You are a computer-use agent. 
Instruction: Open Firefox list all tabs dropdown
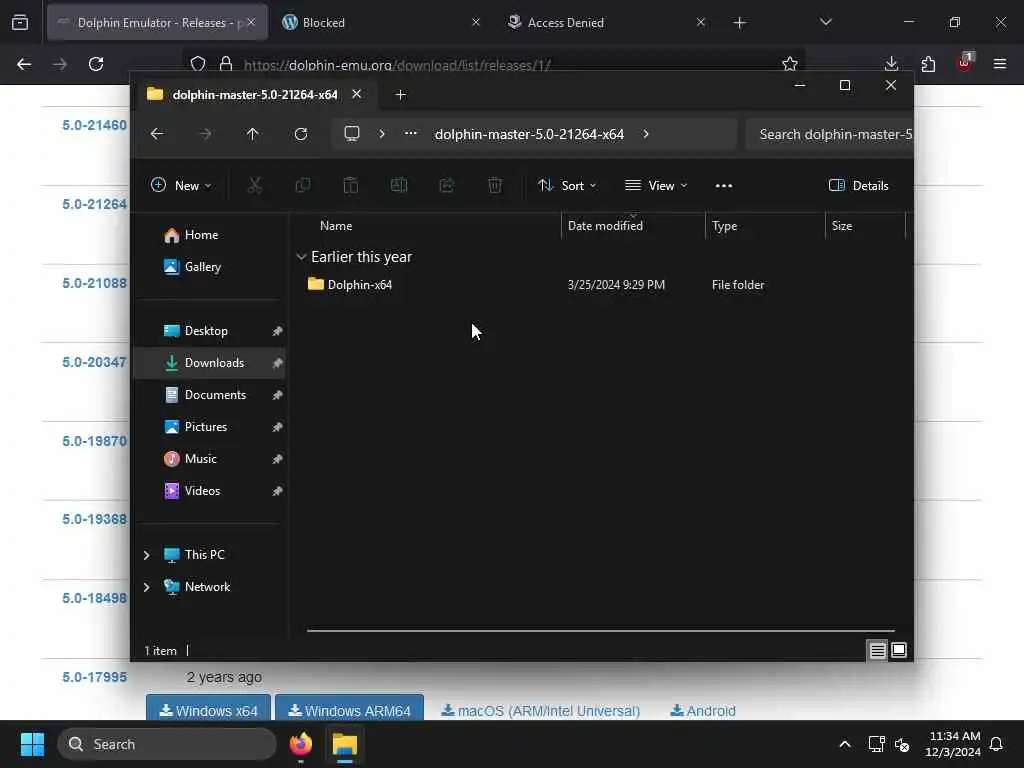pyautogui.click(x=825, y=23)
